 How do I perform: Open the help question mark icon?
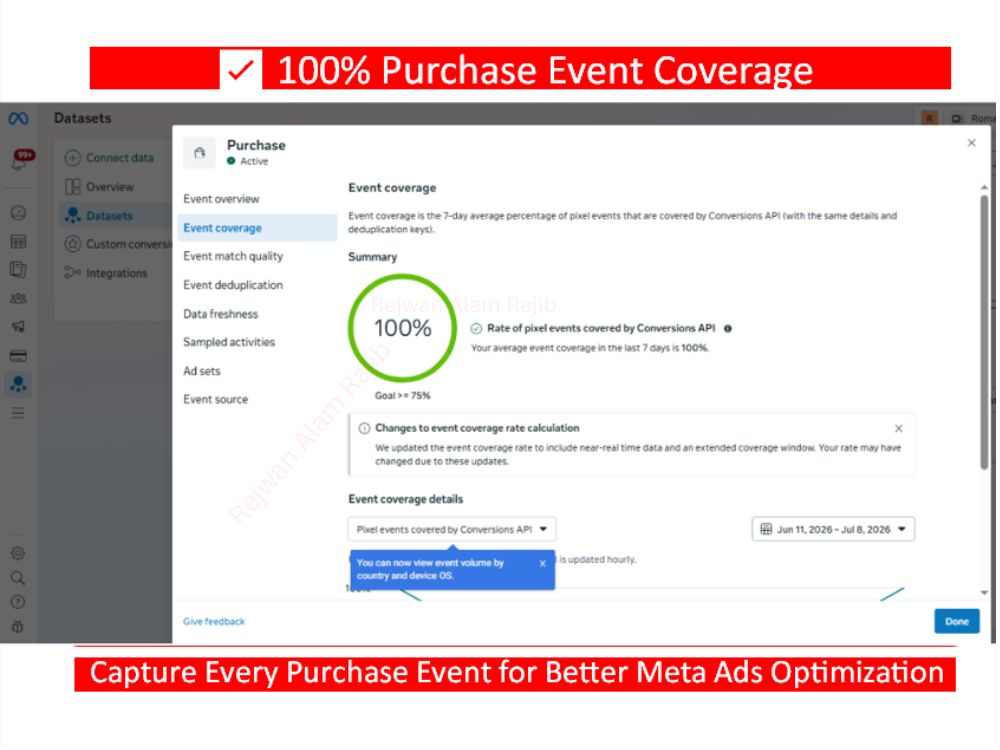(x=18, y=603)
